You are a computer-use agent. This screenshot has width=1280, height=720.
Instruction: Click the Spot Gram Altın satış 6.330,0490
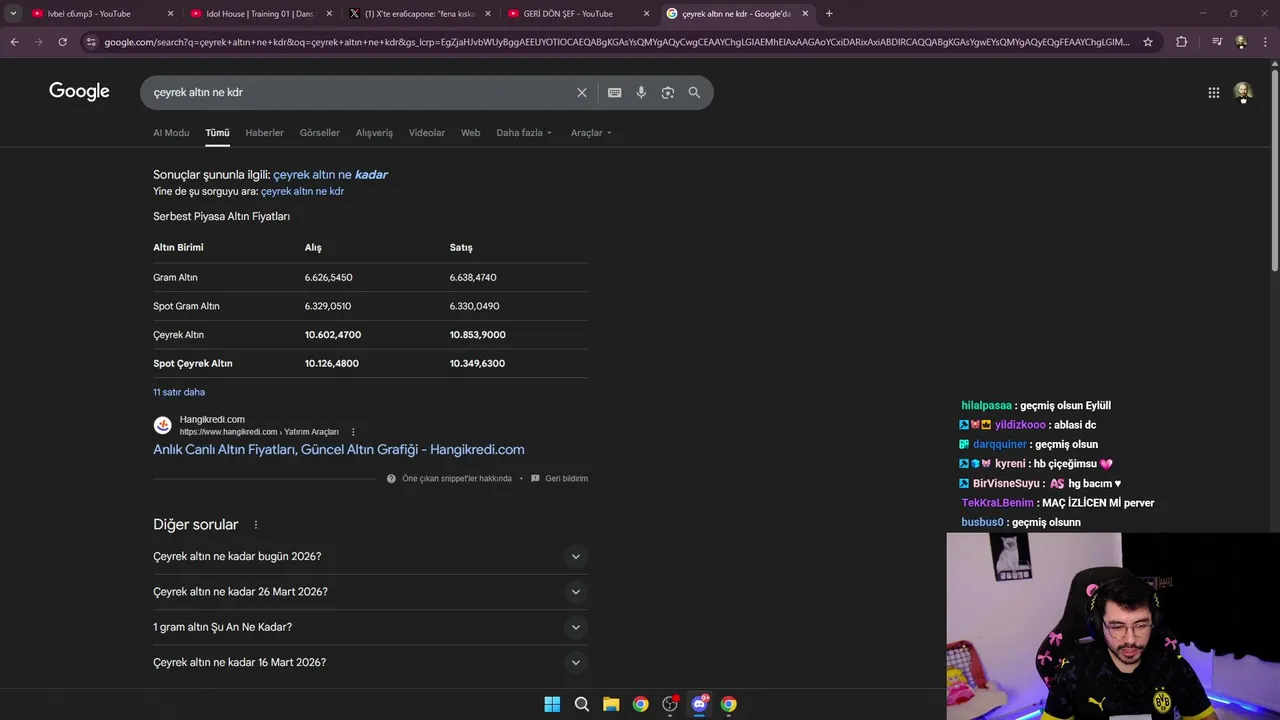click(474, 306)
